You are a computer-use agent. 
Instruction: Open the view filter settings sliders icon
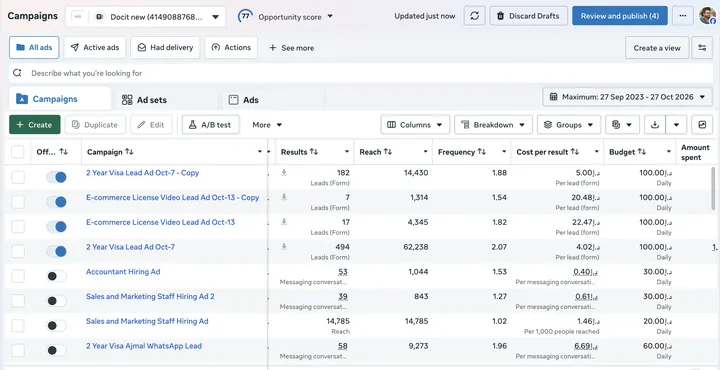(x=702, y=48)
